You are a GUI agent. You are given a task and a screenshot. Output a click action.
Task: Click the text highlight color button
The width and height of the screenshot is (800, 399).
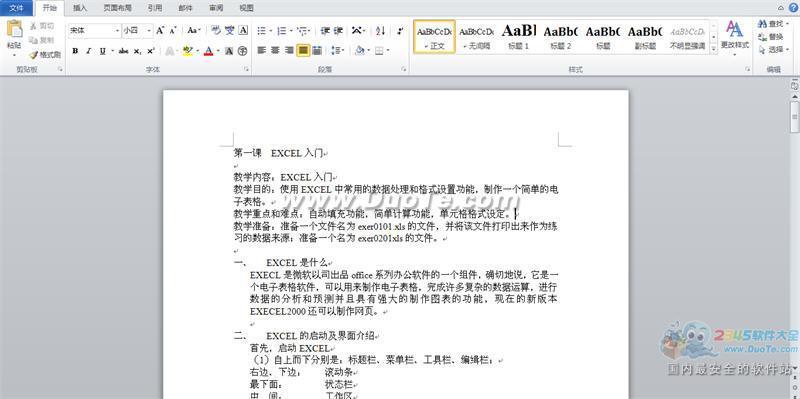187,51
